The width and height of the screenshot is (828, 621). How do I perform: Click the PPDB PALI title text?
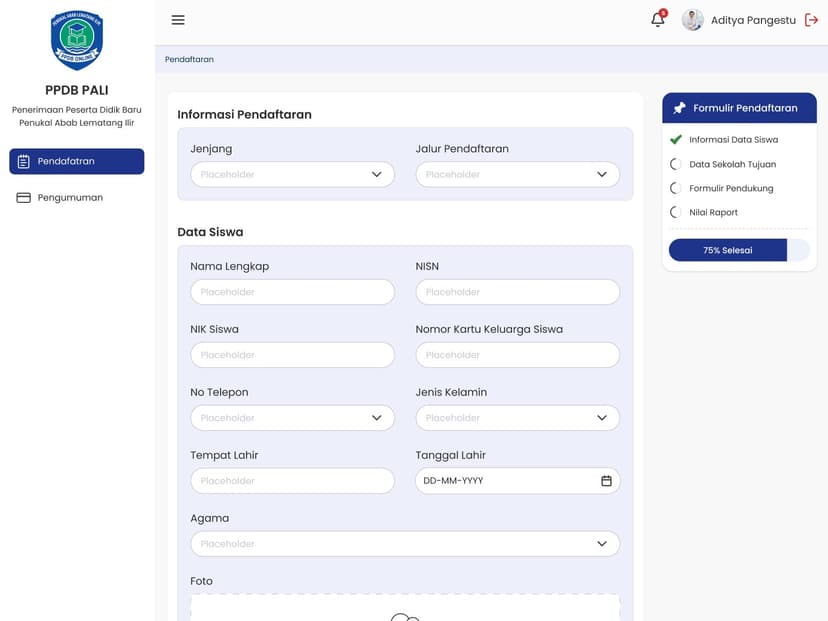(77, 90)
